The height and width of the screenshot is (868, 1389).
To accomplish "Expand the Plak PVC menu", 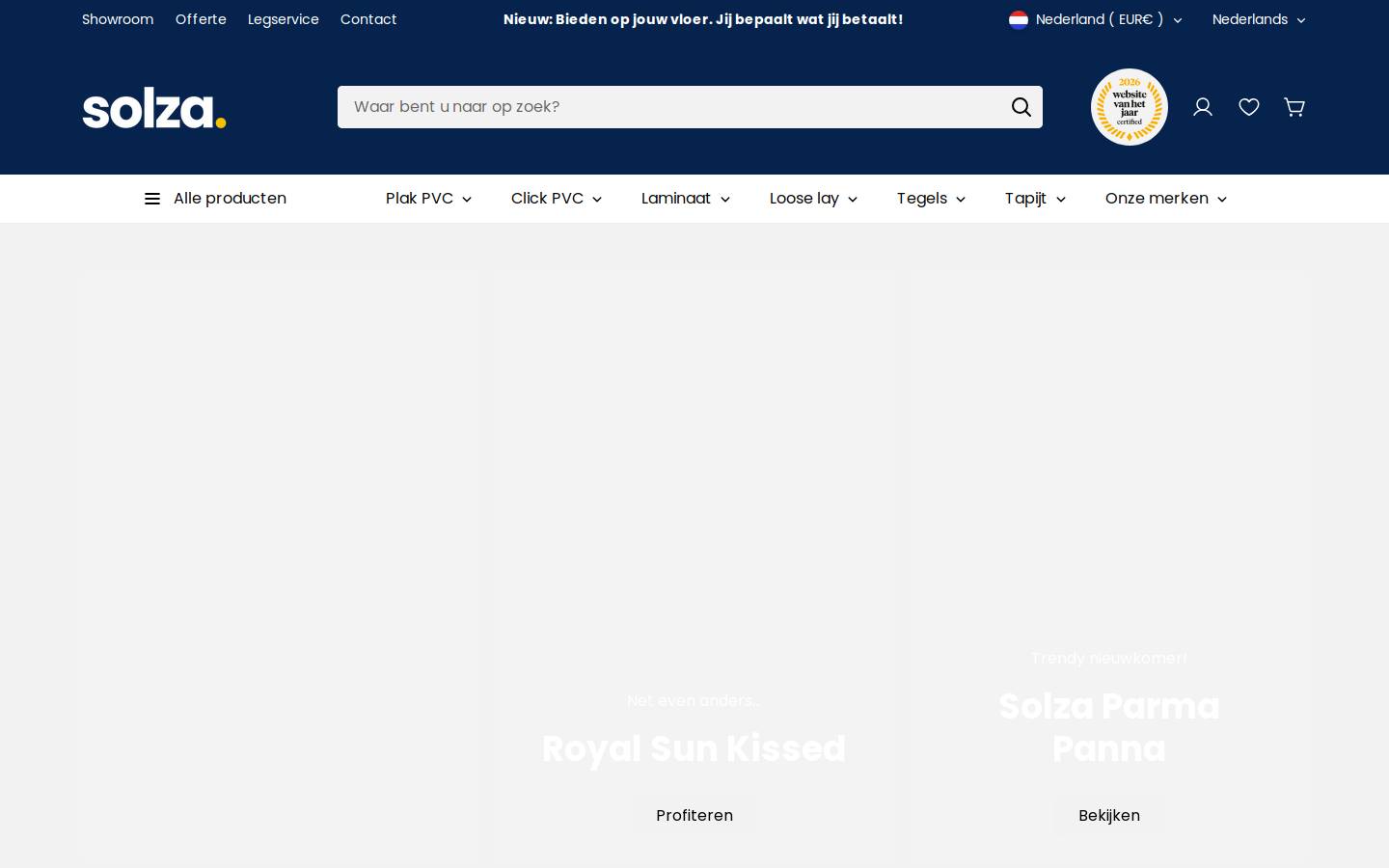I will pyautogui.click(x=428, y=199).
